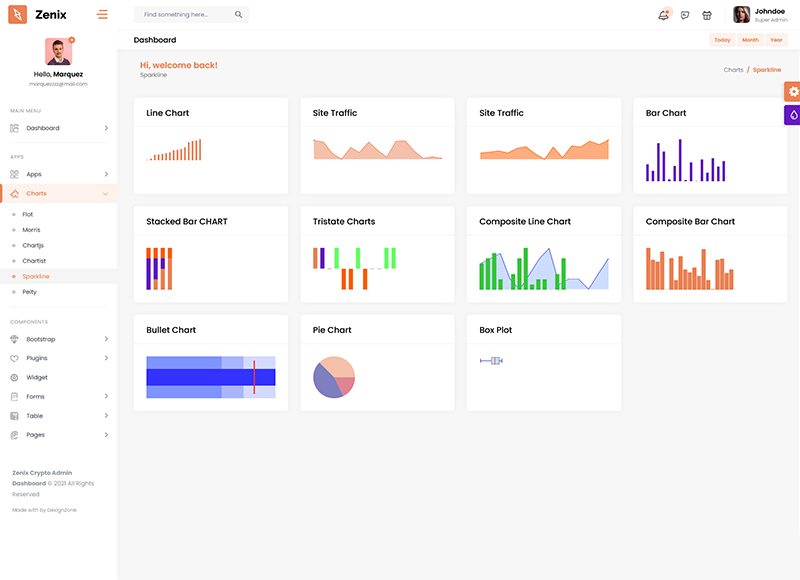The width and height of the screenshot is (800, 580).
Task: Select the Morris chart submenu item
Action: [31, 230]
